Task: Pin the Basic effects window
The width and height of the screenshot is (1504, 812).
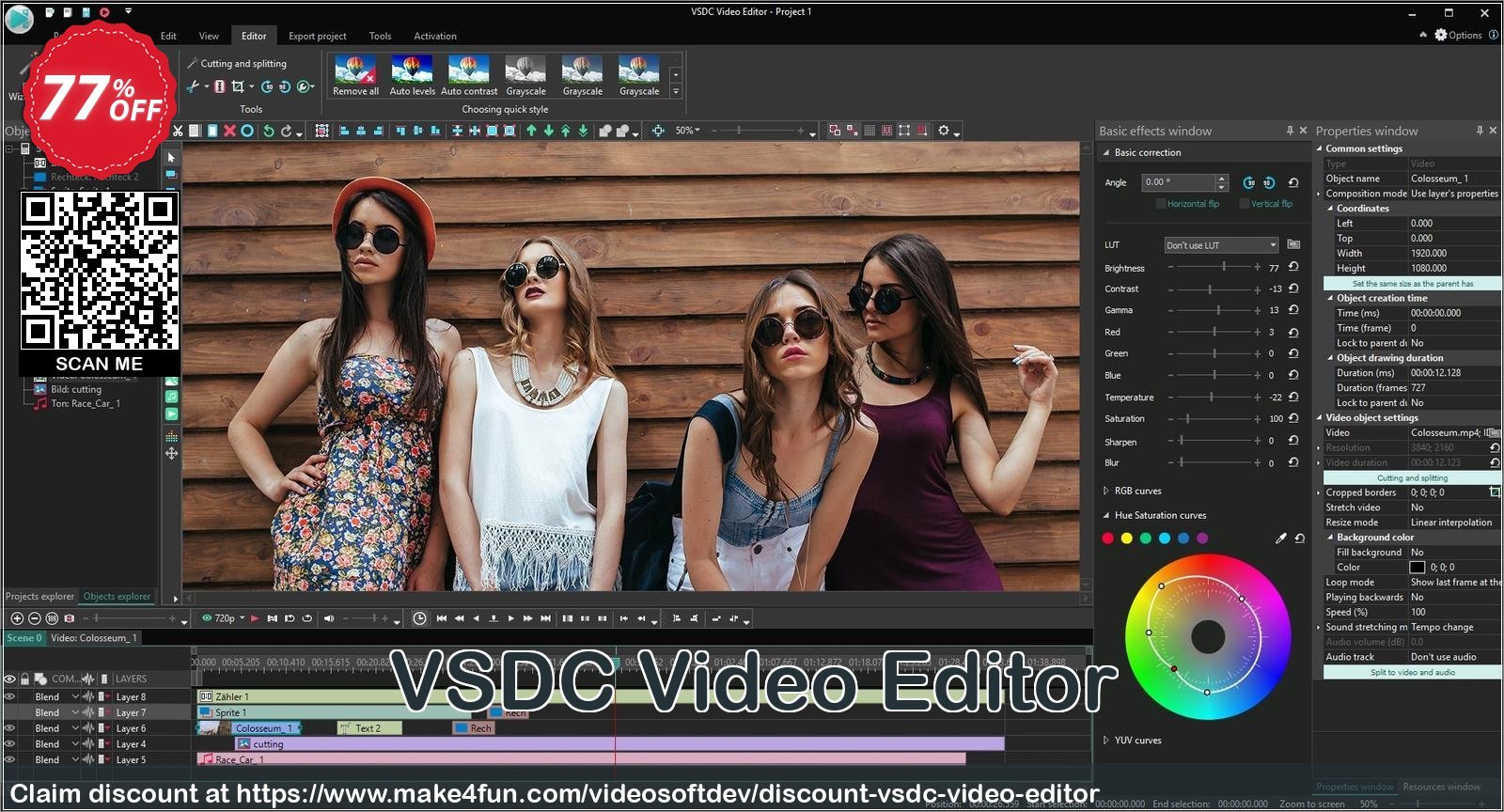Action: coord(1290,131)
